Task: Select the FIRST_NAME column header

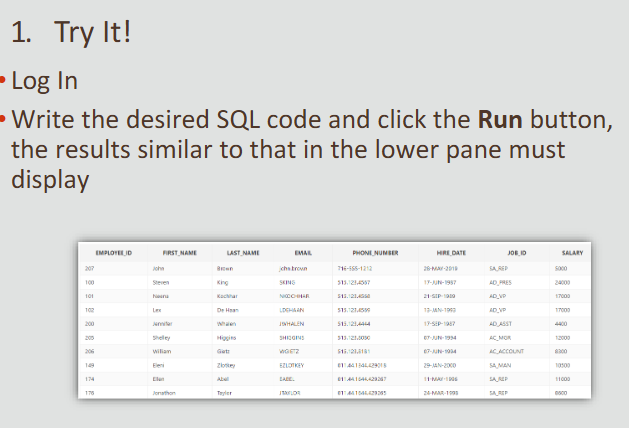Action: pyautogui.click(x=180, y=253)
